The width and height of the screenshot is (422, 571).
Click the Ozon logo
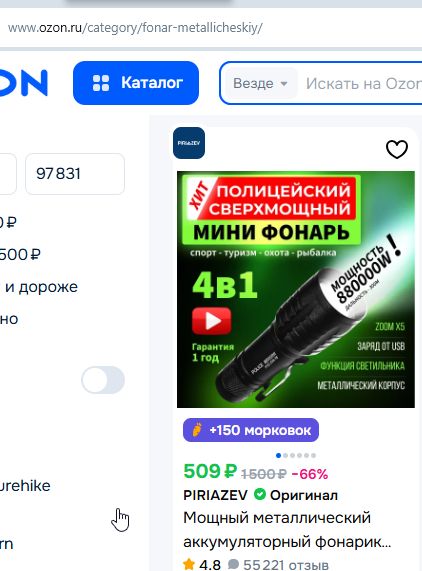(x=24, y=83)
